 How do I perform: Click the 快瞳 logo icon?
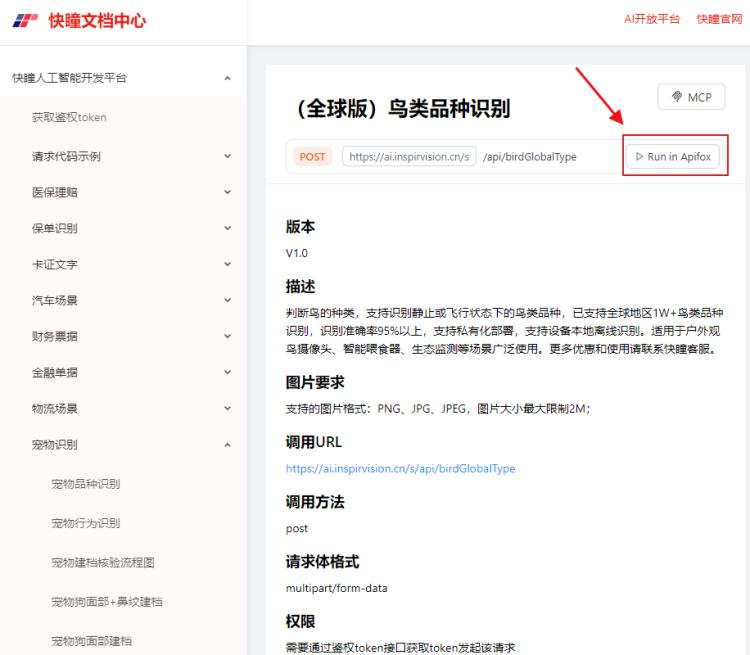click(x=25, y=21)
